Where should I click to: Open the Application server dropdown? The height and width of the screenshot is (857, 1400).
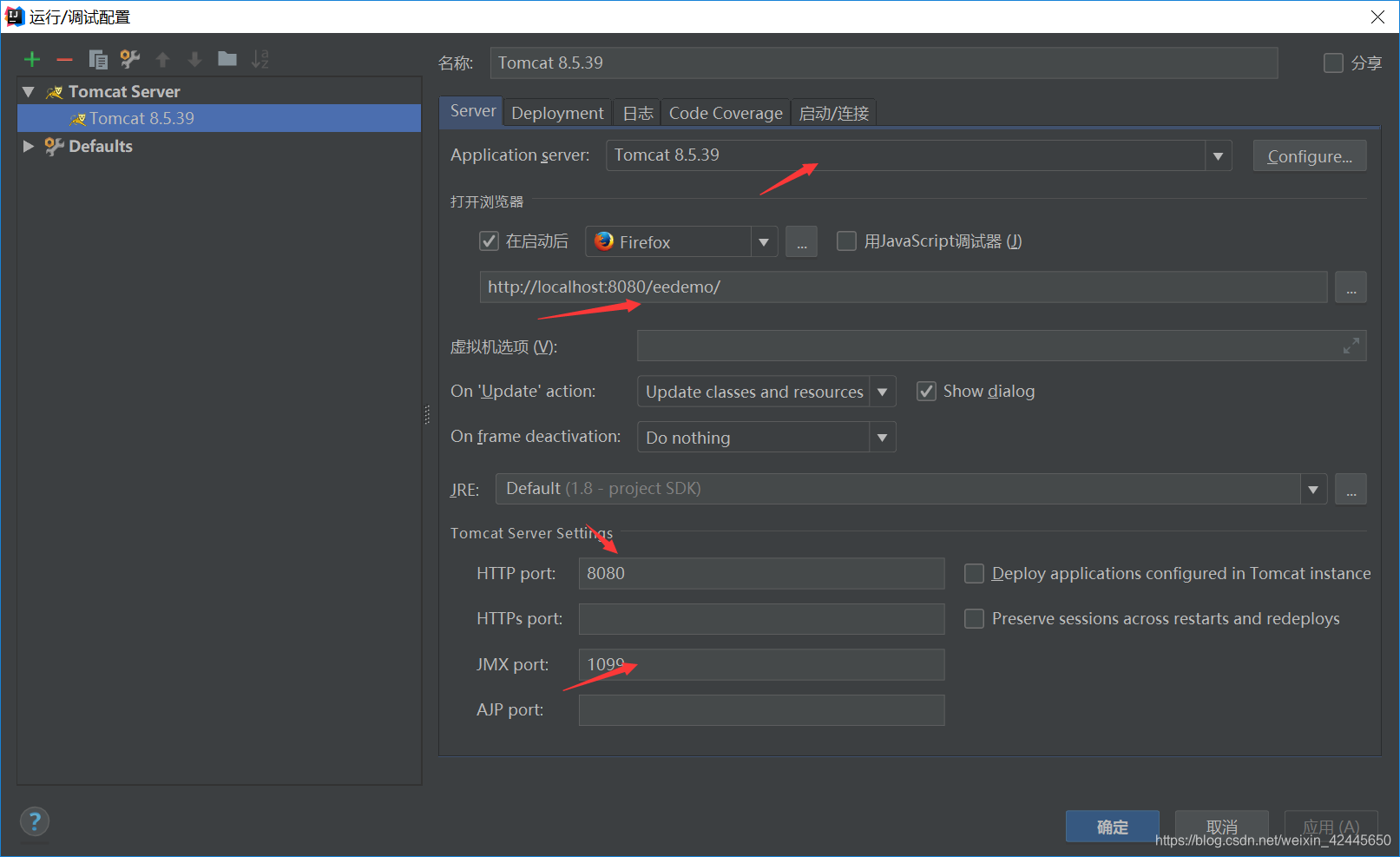1218,156
